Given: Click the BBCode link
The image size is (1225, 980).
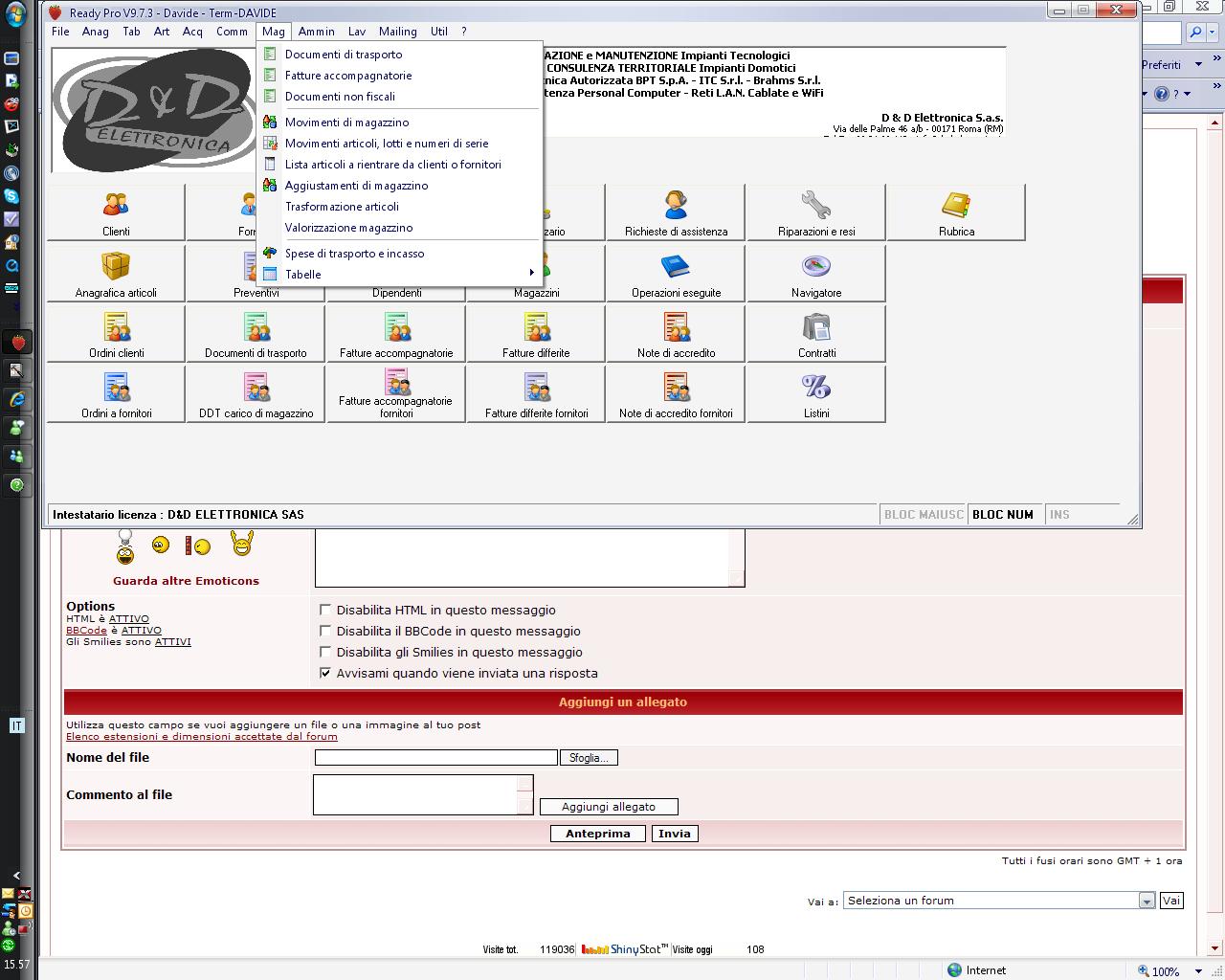Looking at the screenshot, I should click(x=86, y=631).
